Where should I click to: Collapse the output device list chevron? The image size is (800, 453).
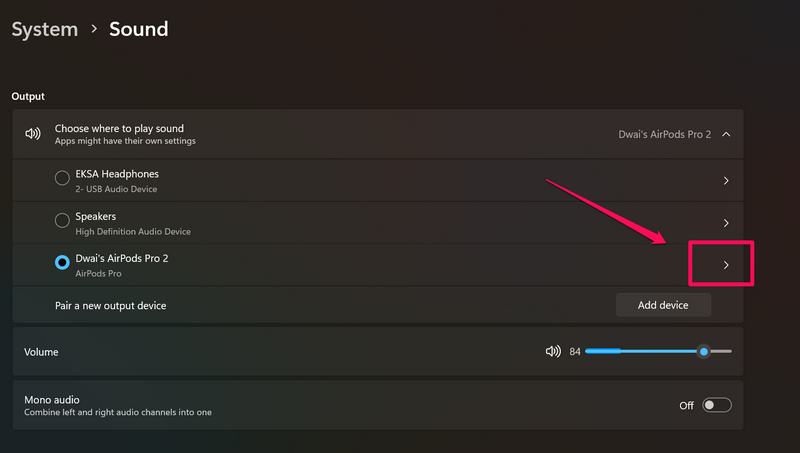point(726,134)
